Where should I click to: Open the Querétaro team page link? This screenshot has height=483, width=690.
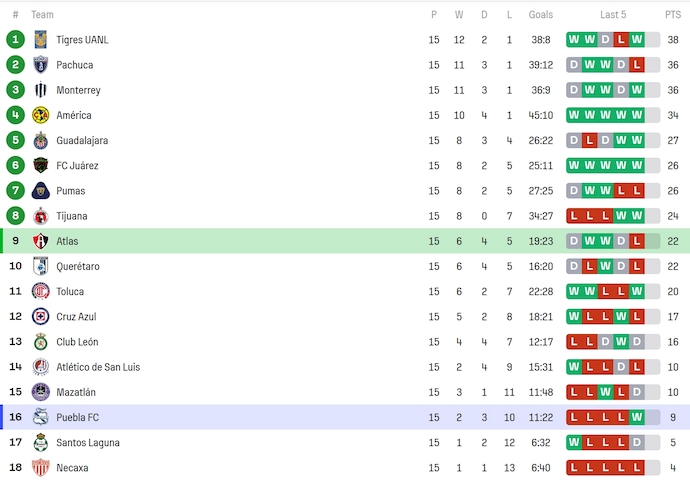(x=78, y=267)
